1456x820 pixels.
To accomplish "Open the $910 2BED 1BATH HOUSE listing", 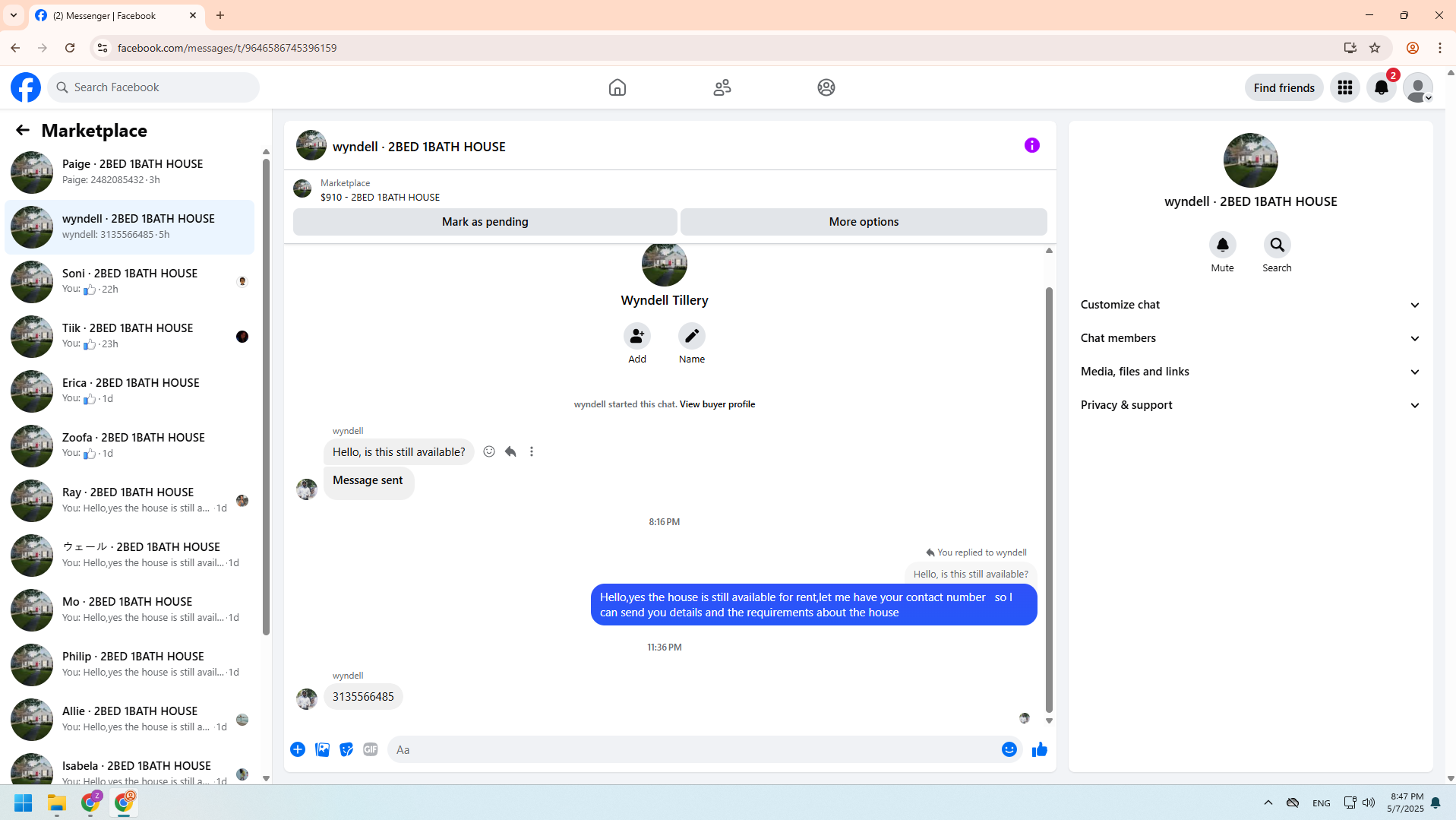I will [x=380, y=197].
